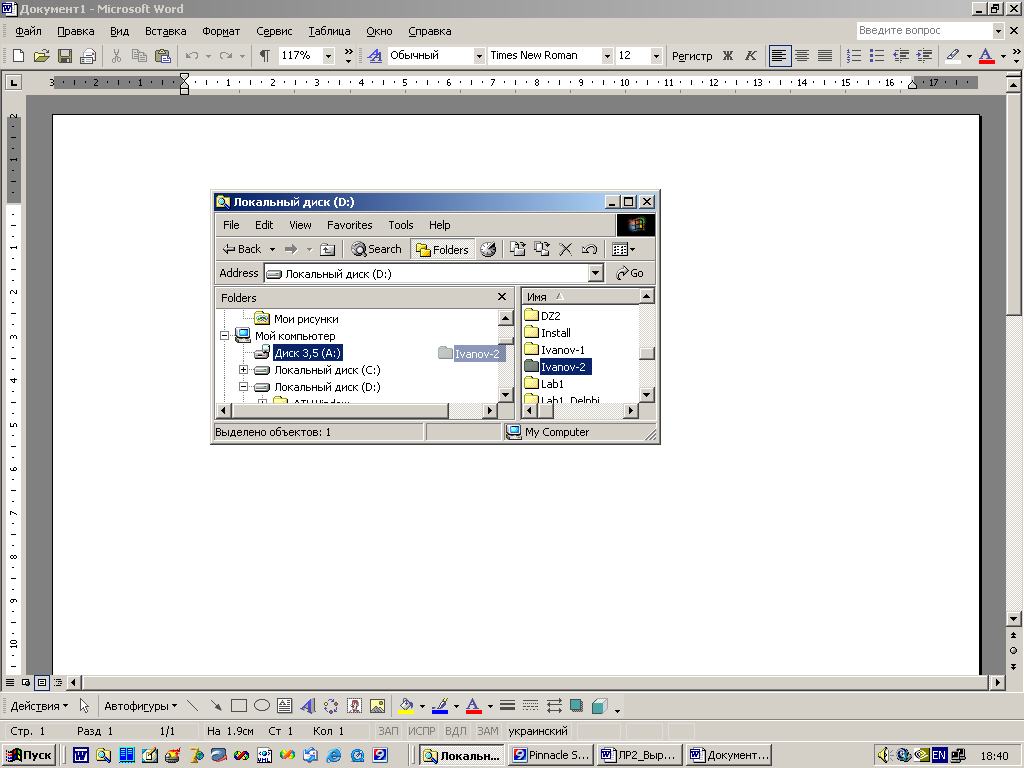Viewport: 1024px width, 768px height.
Task: Toggle center alignment button
Action: (x=802, y=56)
